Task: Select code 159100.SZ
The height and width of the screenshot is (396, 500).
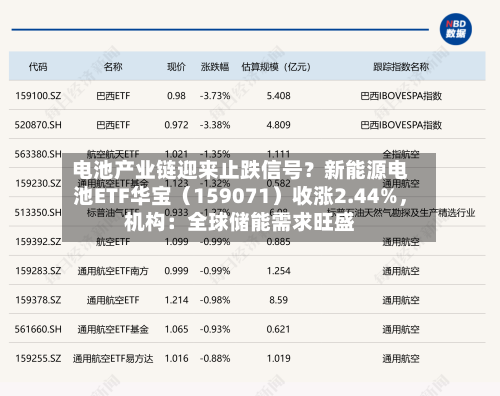Action: [38, 96]
